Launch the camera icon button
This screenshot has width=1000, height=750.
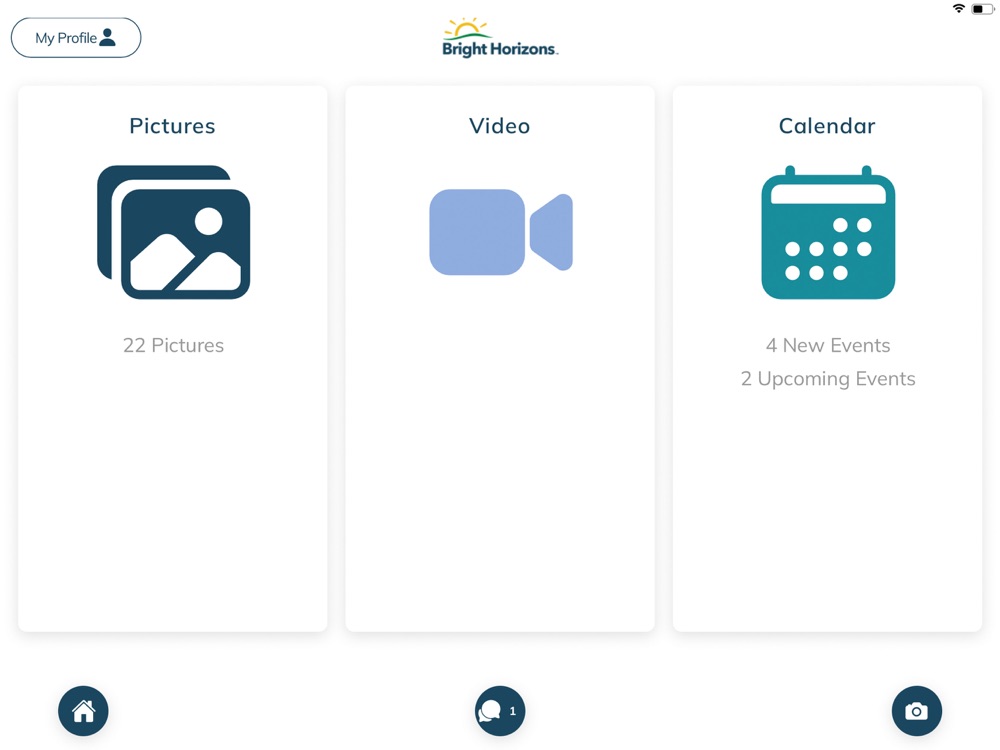pos(916,710)
